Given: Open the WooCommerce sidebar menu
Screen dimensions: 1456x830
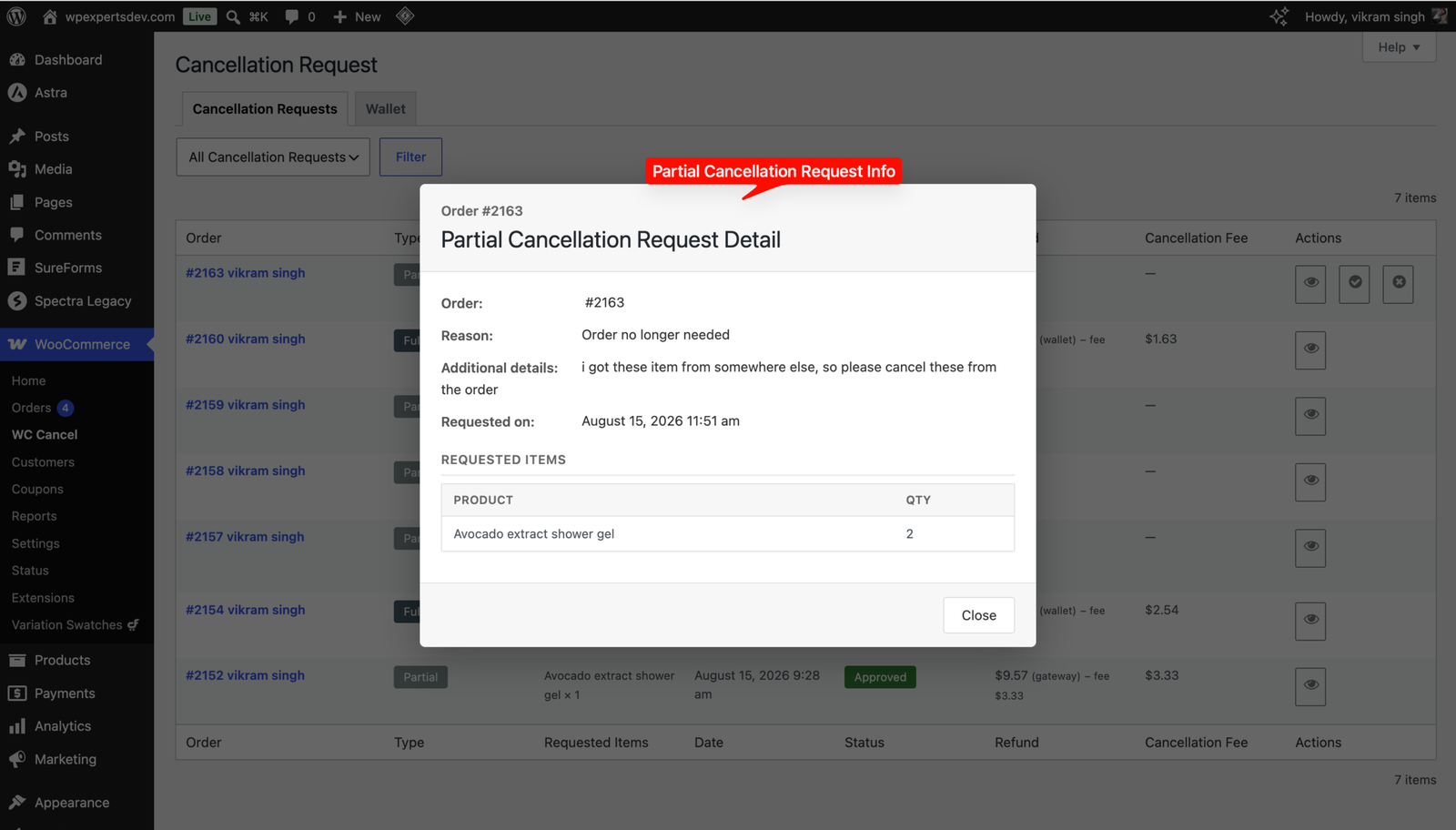Looking at the screenshot, I should click(76, 344).
